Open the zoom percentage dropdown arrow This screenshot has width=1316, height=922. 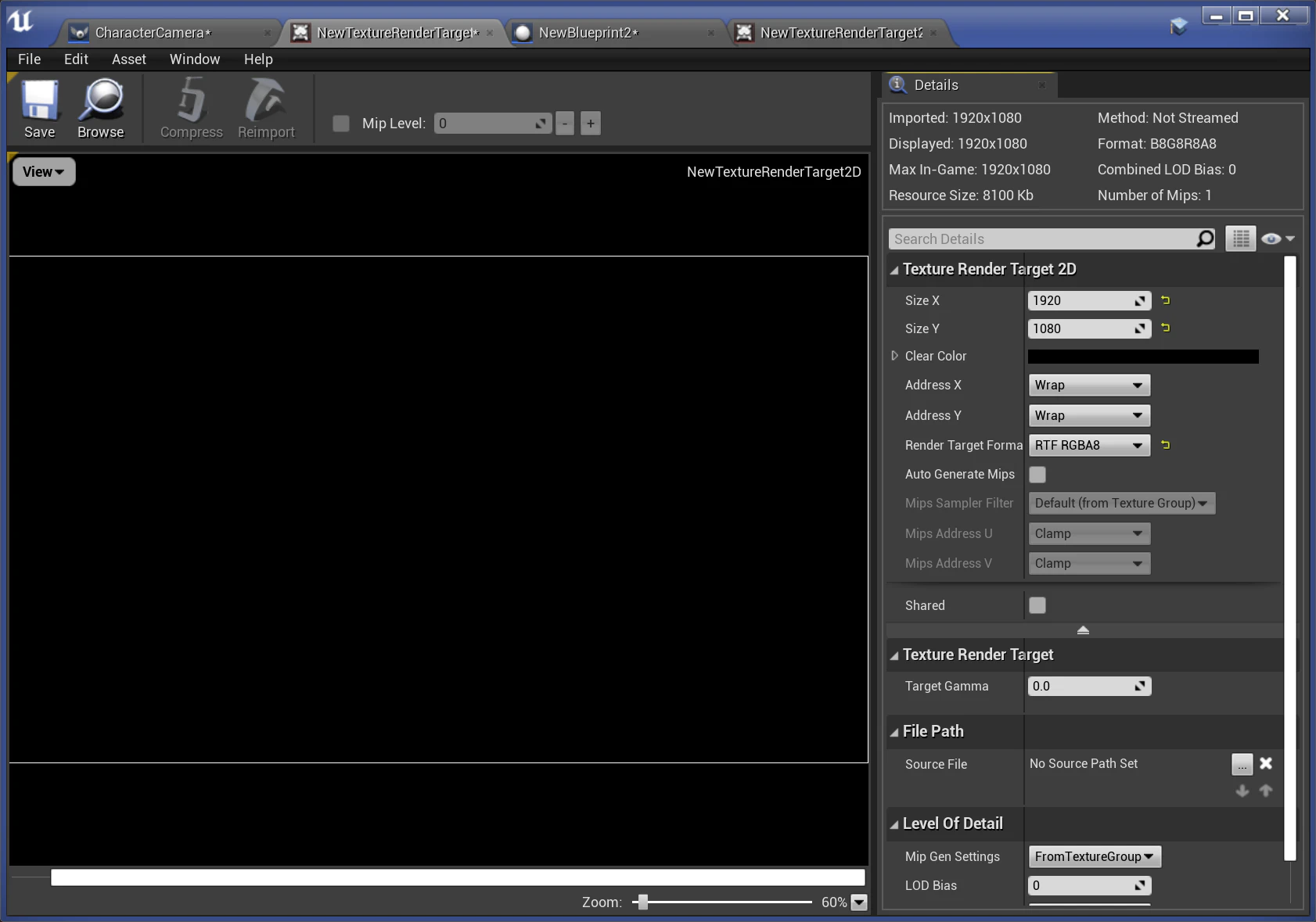pos(859,902)
